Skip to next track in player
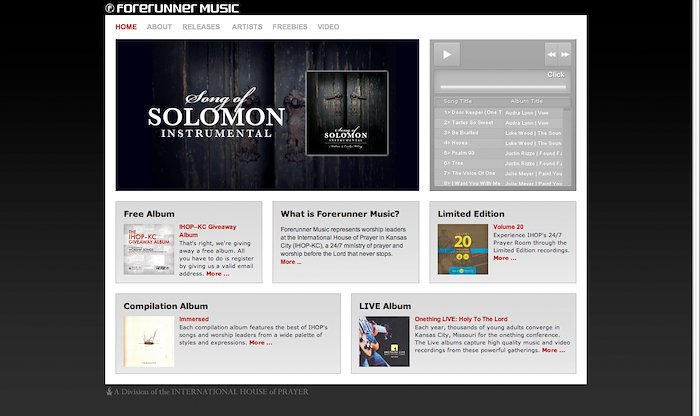700x416 pixels. click(x=565, y=54)
